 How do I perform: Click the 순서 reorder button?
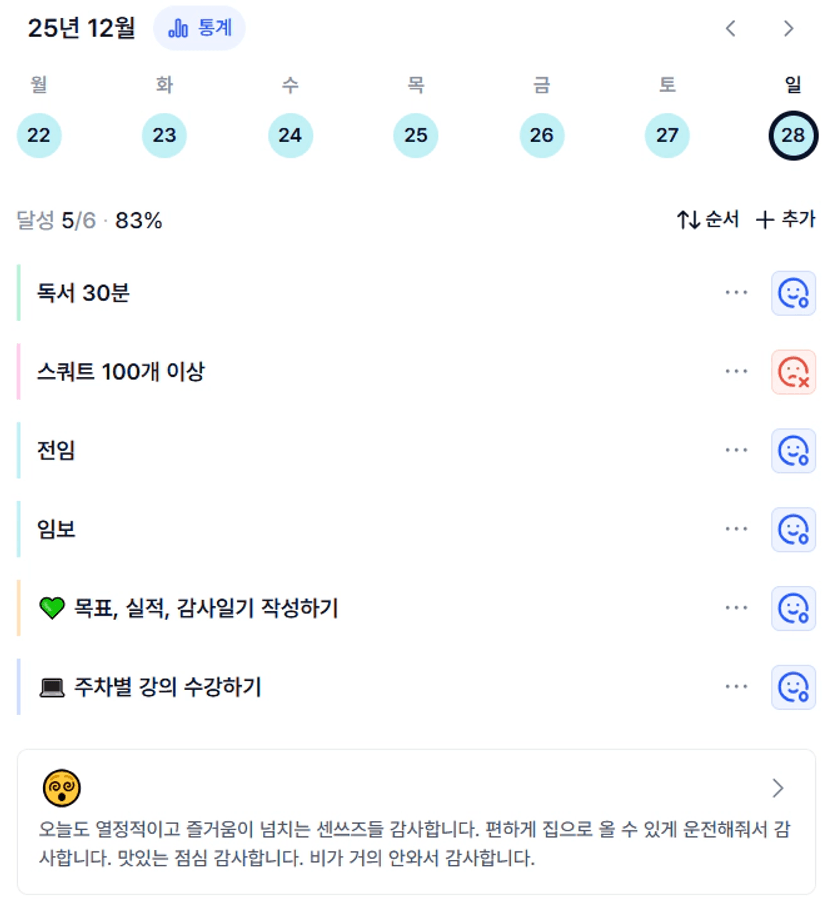click(x=708, y=220)
